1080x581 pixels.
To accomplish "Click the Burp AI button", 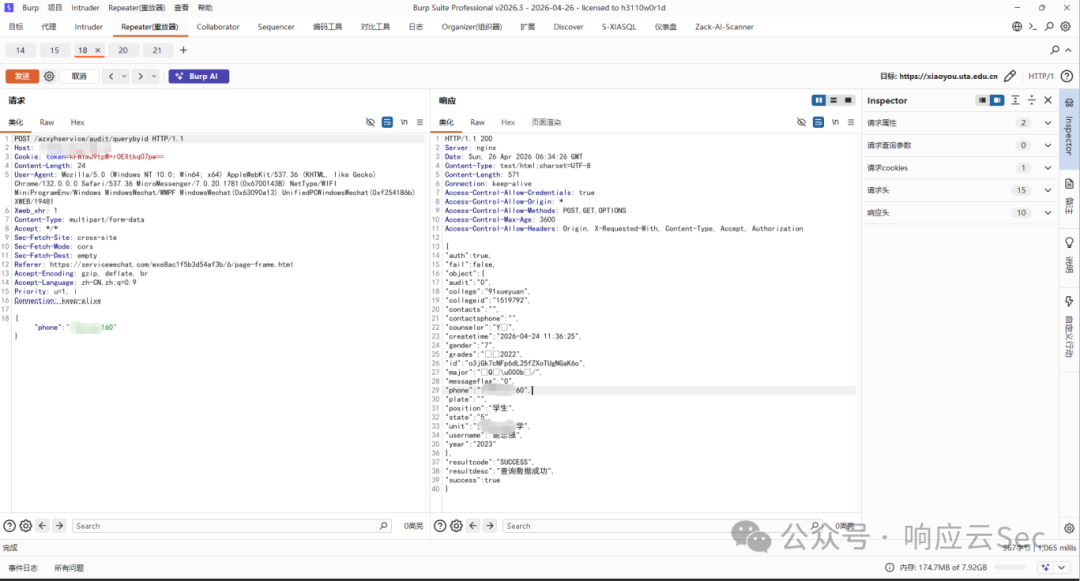I will (198, 76).
